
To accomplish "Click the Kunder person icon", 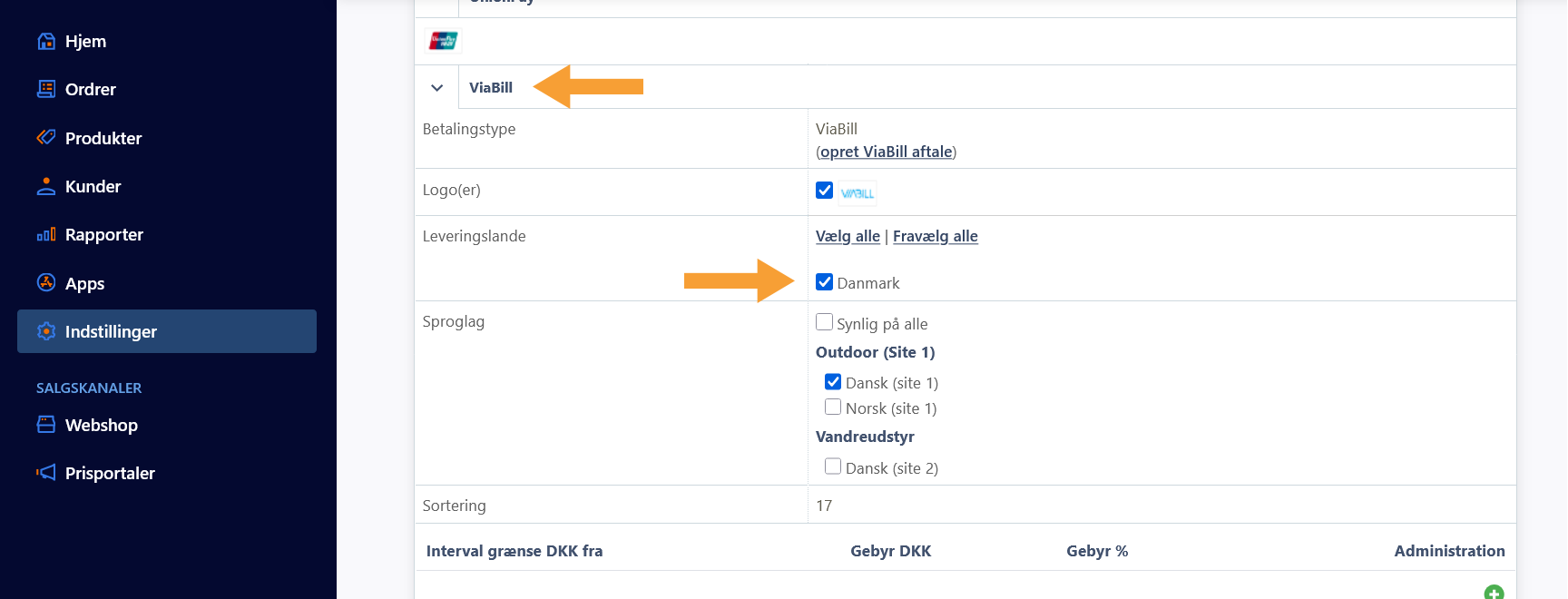I will [x=45, y=186].
